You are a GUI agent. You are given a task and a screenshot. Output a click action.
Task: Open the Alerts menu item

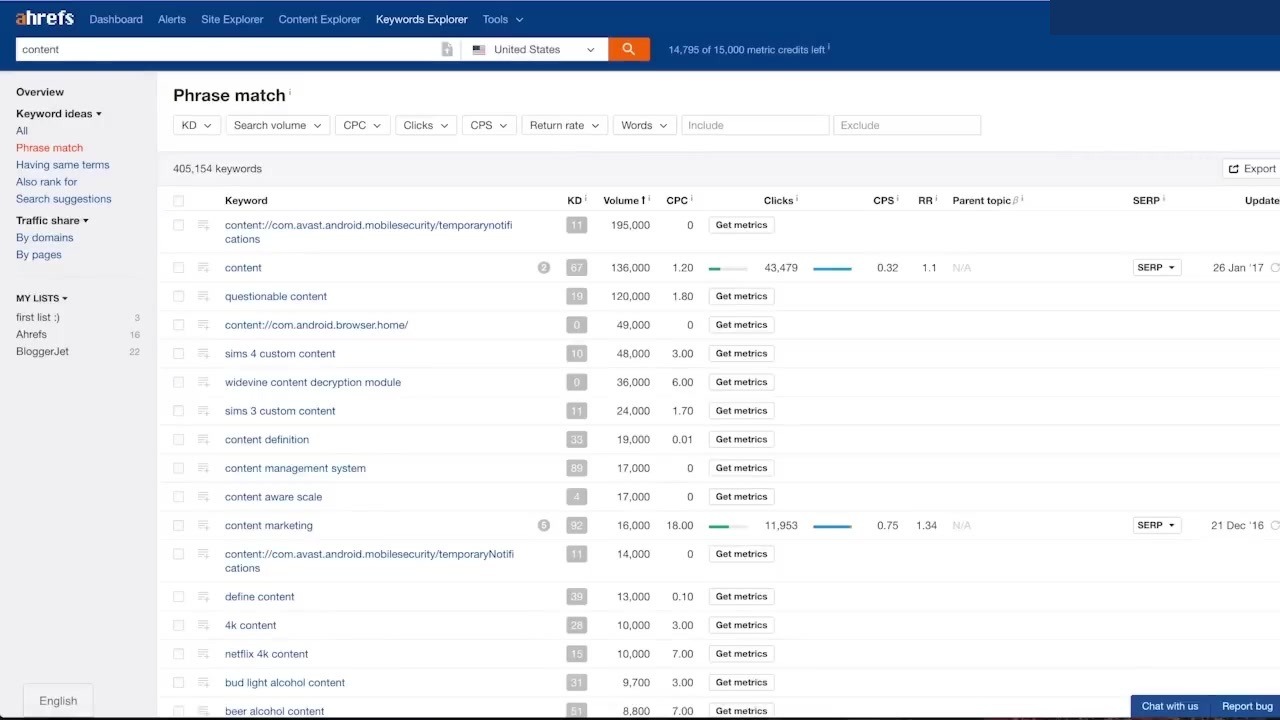pyautogui.click(x=172, y=19)
